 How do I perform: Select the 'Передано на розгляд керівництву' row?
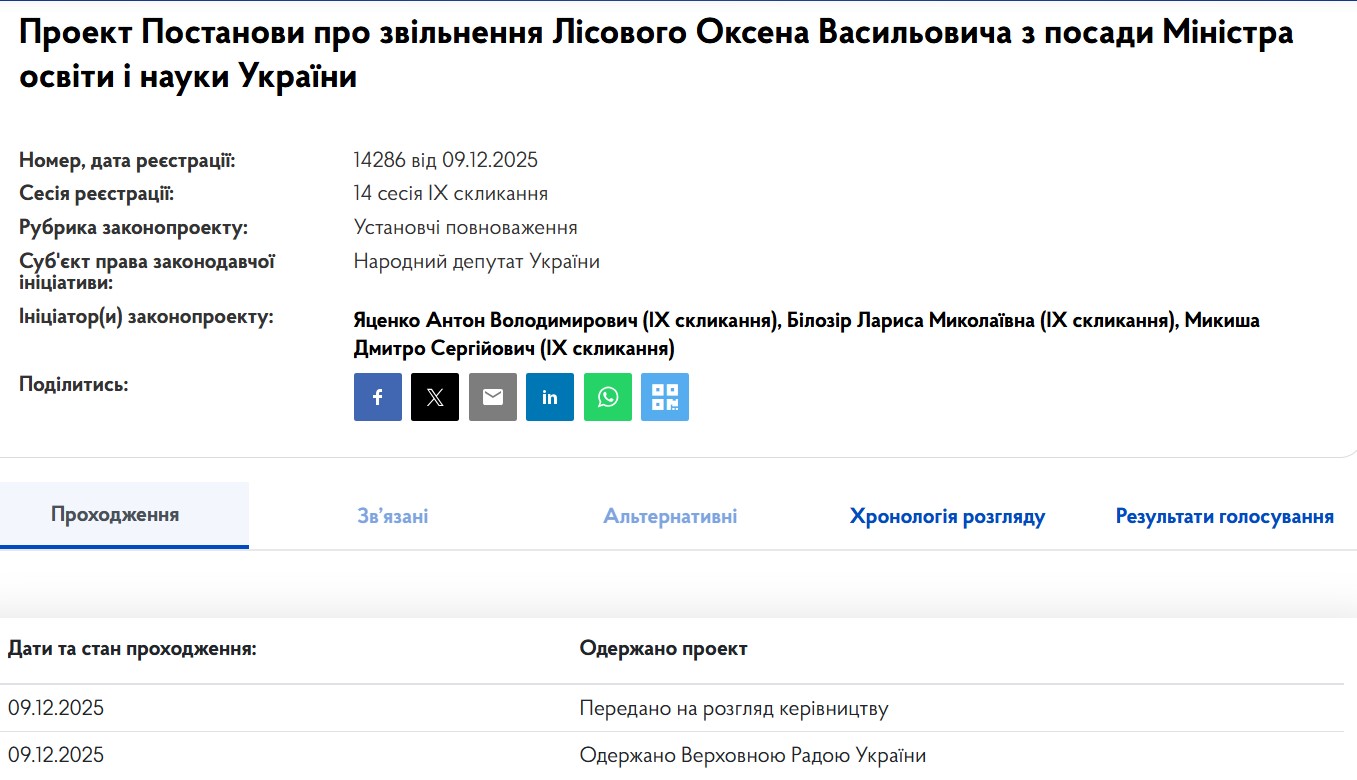734,709
